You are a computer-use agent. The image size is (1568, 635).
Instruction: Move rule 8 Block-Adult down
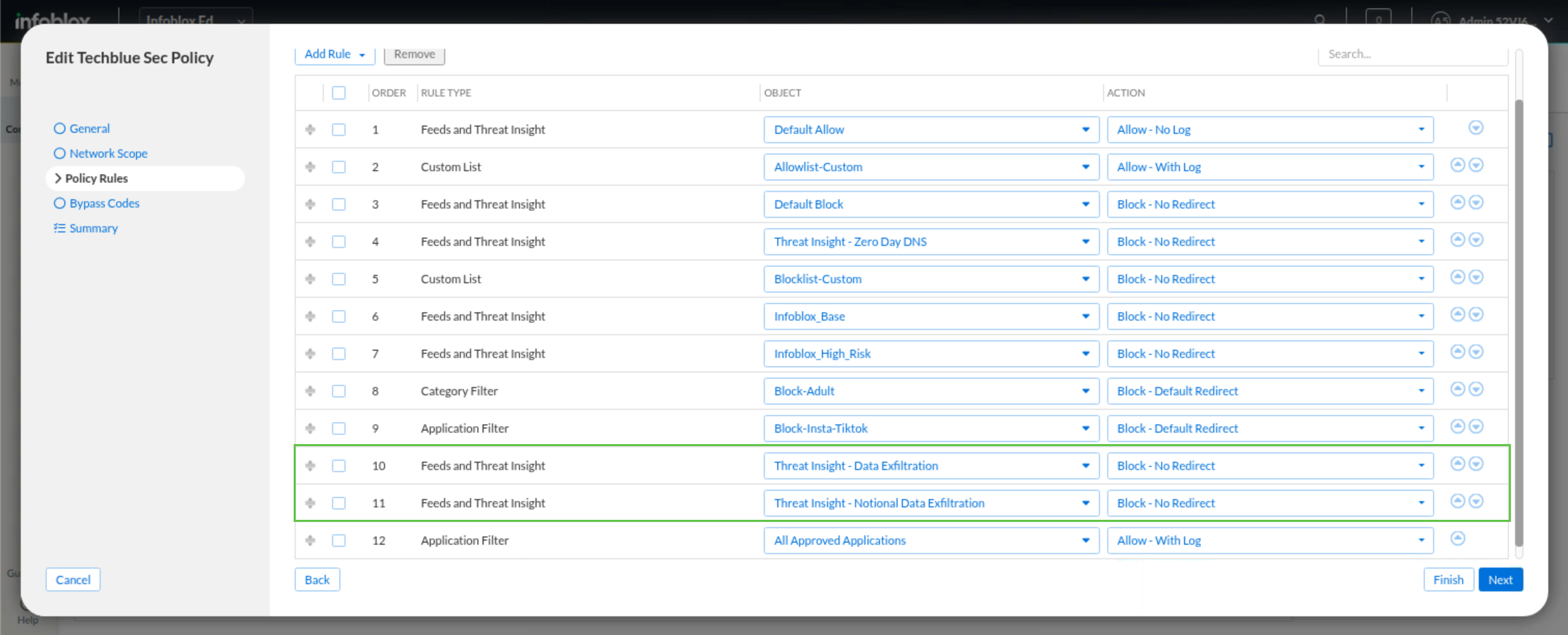pyautogui.click(x=1476, y=389)
